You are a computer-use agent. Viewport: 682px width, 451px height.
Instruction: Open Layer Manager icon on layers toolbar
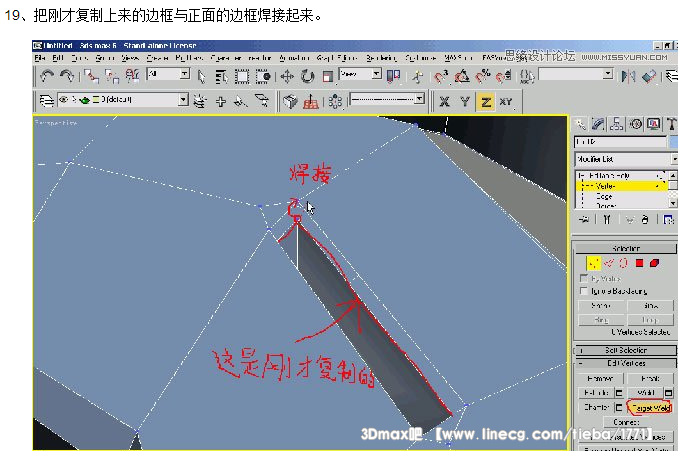click(47, 101)
